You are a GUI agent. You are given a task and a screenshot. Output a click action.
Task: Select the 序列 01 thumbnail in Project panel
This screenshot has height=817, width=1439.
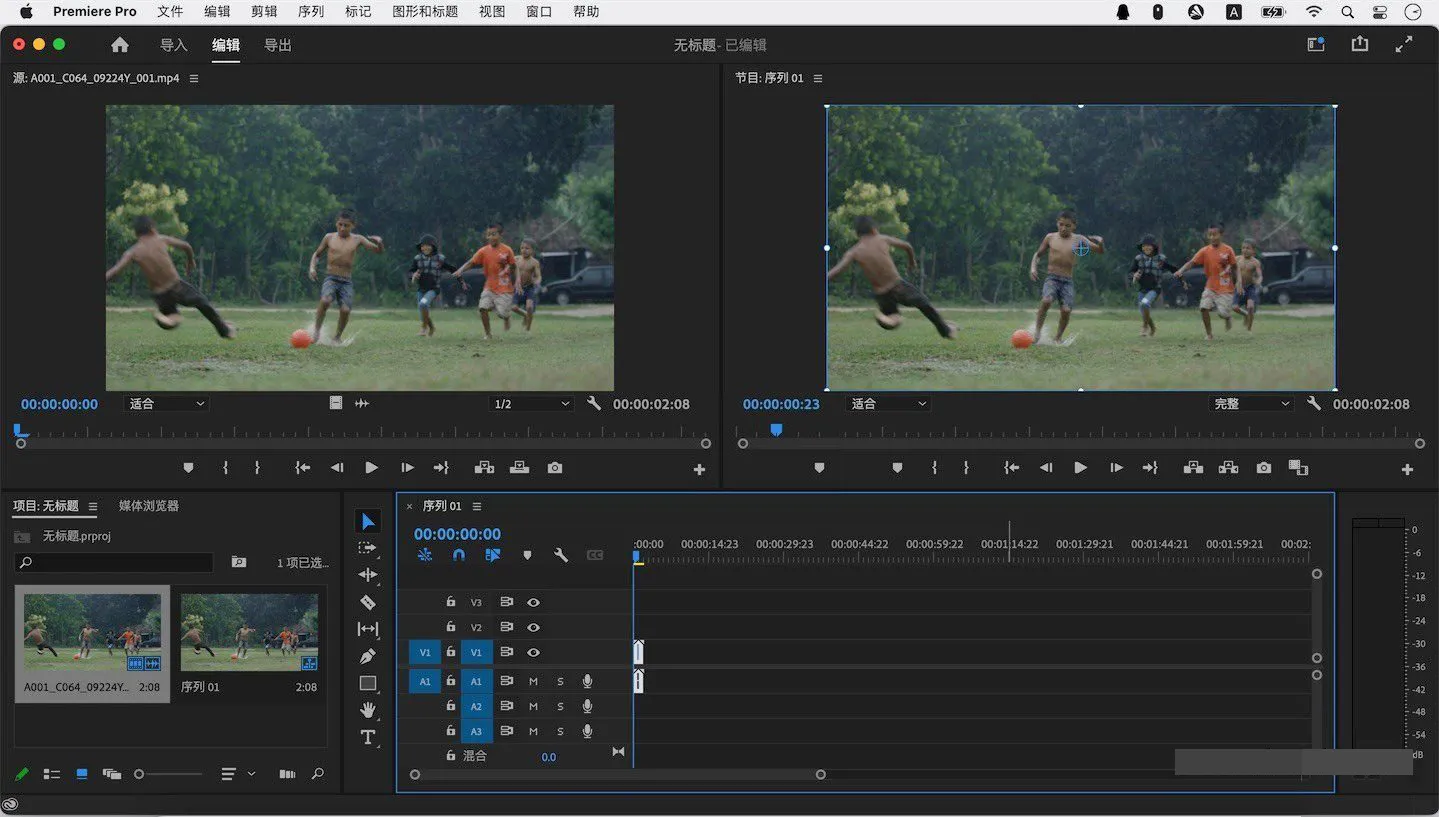[x=249, y=633]
